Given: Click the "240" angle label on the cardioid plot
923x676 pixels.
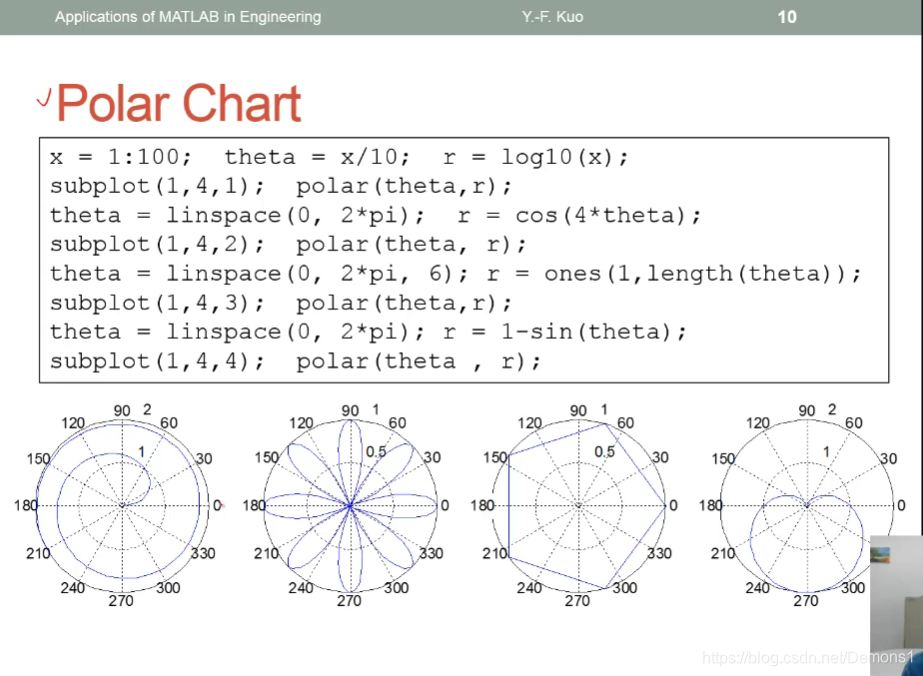Looking at the screenshot, I should [x=758, y=588].
